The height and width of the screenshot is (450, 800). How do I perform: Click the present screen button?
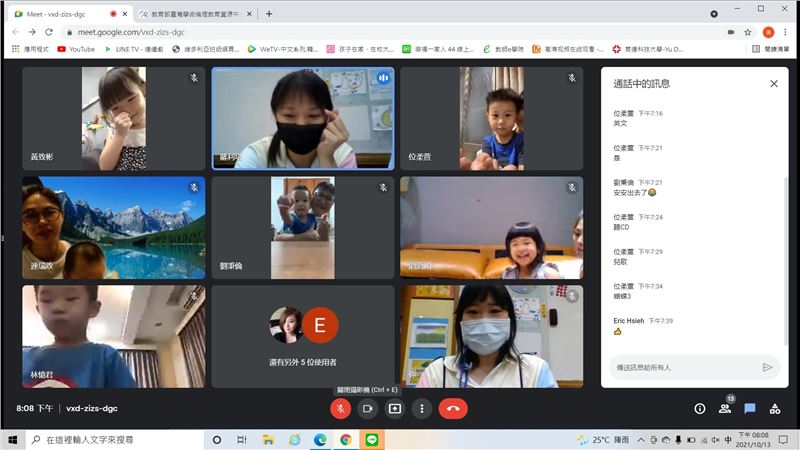pos(395,408)
